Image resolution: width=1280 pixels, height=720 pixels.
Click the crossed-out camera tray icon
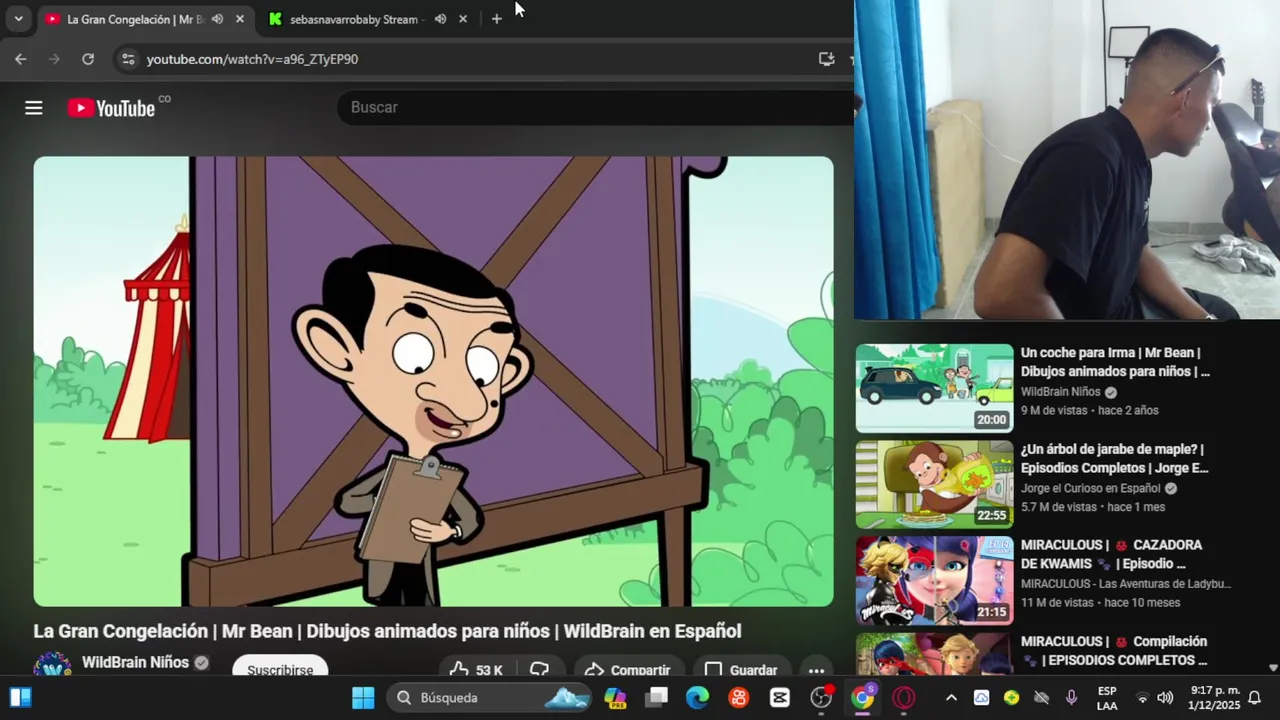pos(1041,698)
